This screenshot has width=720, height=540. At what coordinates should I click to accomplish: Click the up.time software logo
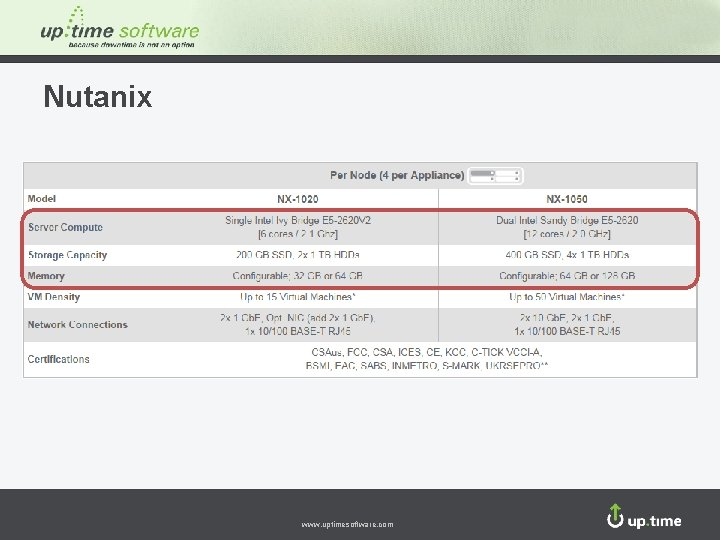coord(120,28)
